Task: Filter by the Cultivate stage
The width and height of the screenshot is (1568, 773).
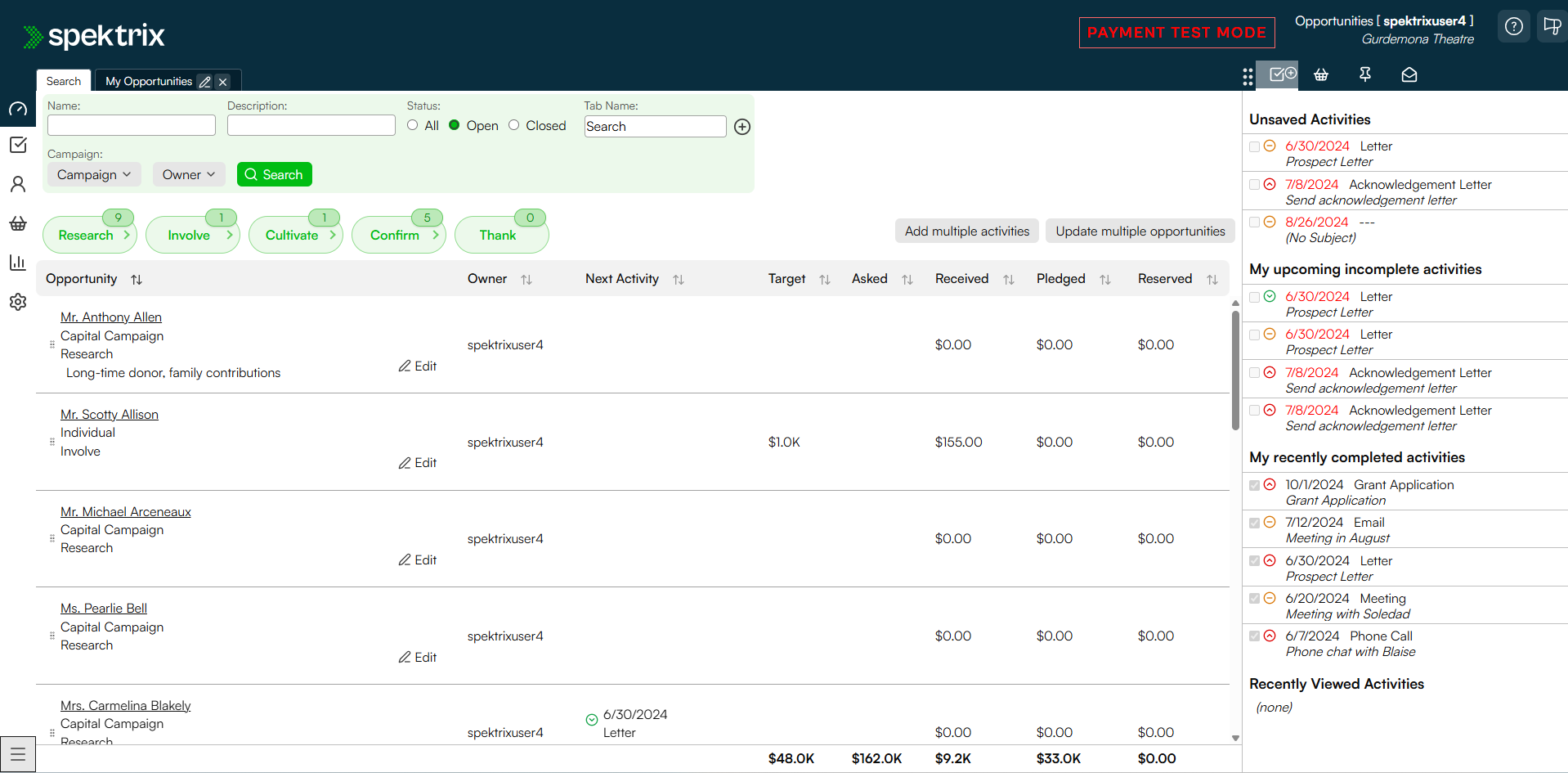Action: [x=296, y=235]
